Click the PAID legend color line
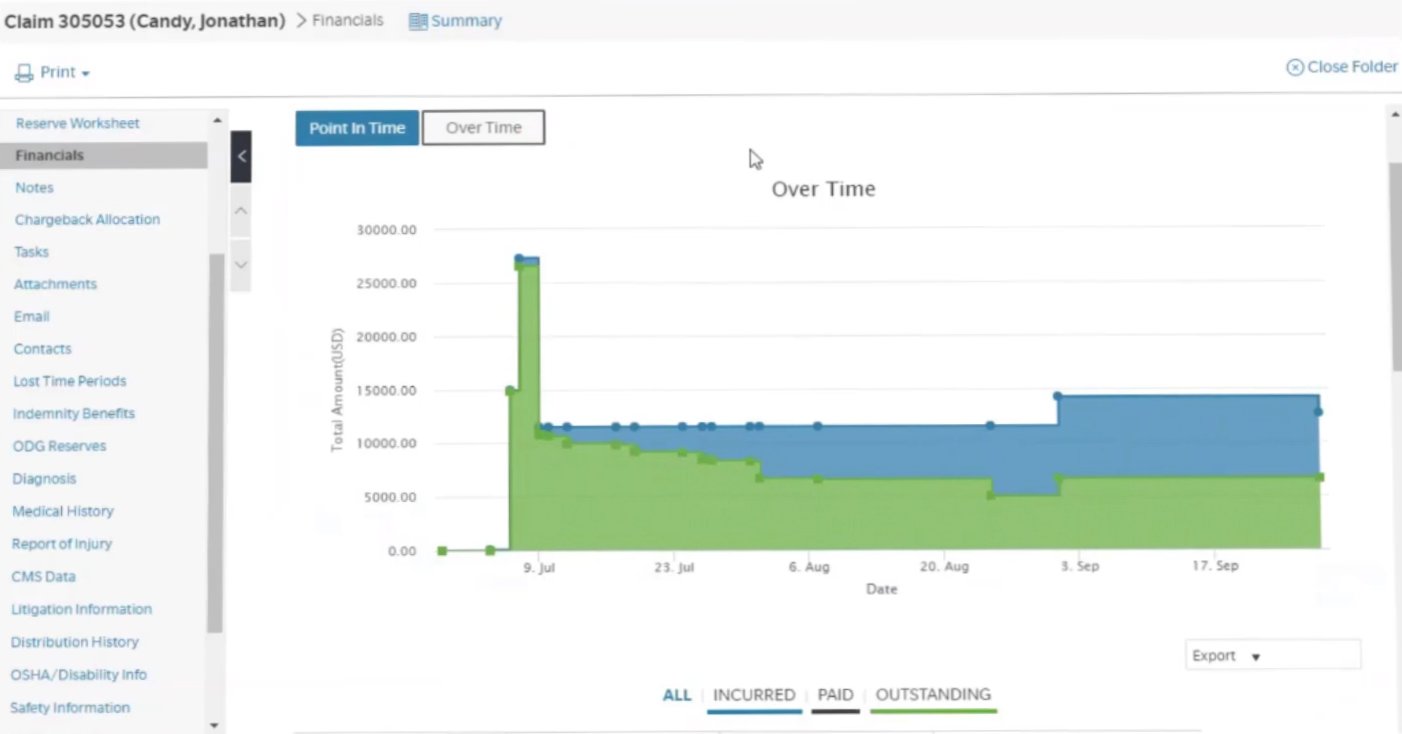This screenshot has height=734, width=1402. click(835, 711)
